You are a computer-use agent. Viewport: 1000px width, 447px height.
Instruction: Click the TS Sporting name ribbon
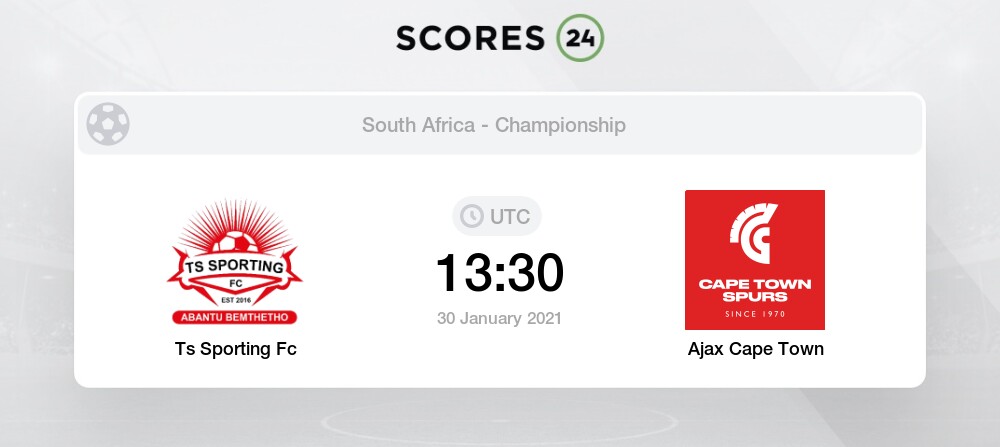coord(235,267)
